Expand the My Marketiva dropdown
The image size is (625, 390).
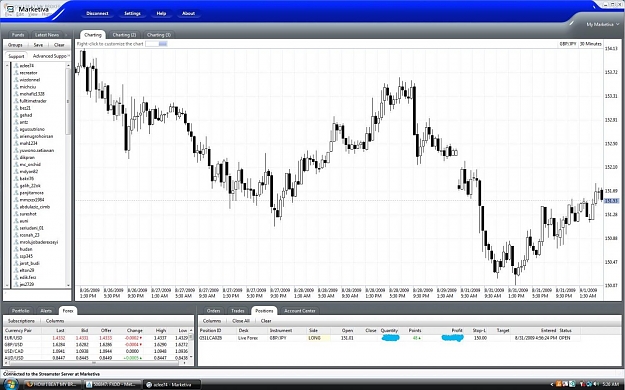[603, 25]
